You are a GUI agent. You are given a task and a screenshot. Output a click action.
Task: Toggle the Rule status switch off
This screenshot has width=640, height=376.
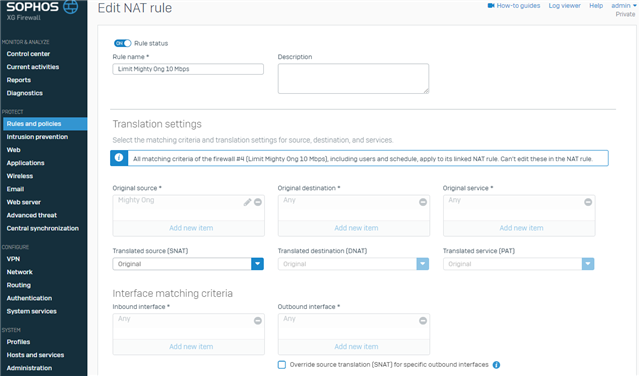click(x=122, y=43)
